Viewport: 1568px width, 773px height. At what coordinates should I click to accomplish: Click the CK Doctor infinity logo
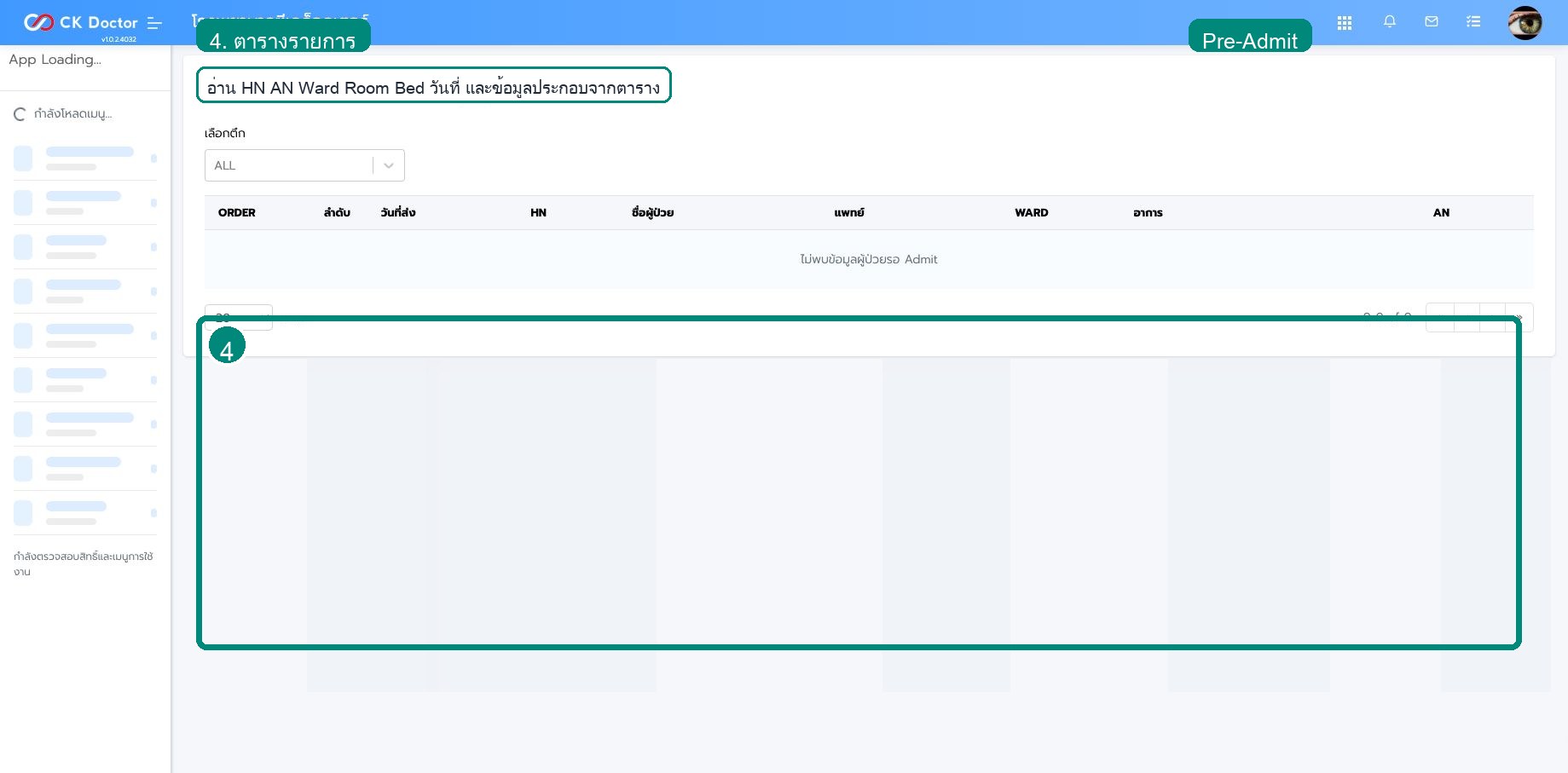click(38, 22)
